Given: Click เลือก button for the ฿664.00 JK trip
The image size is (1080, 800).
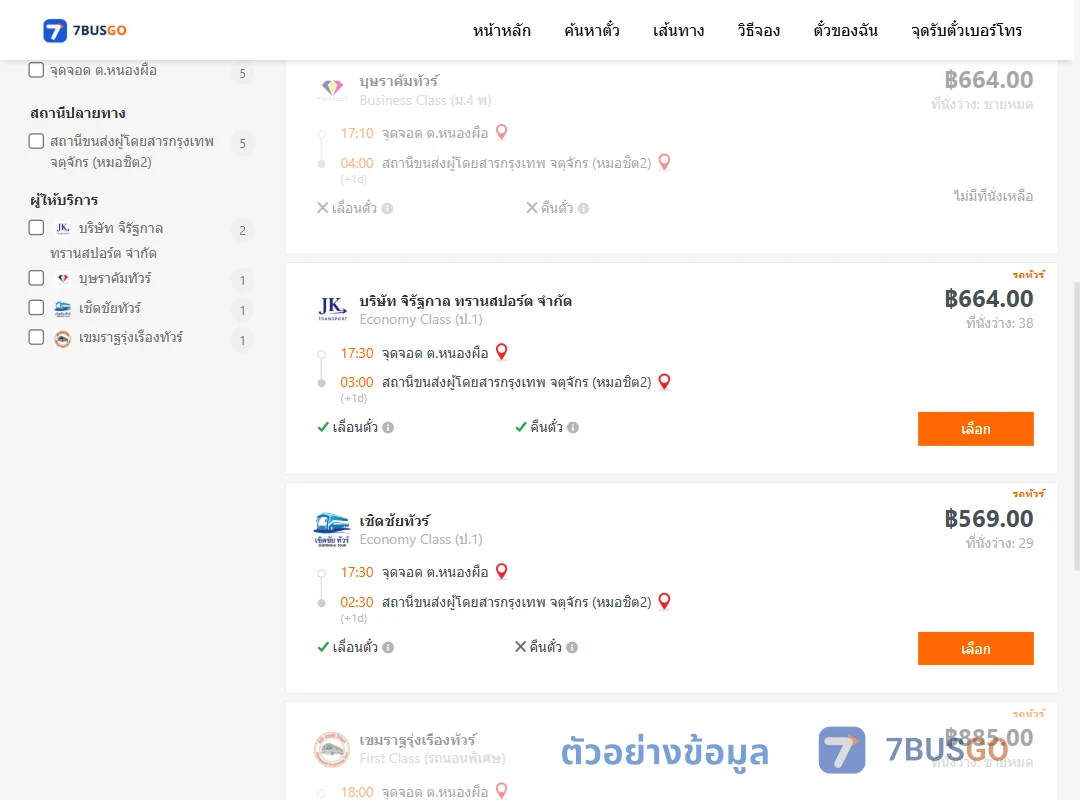Looking at the screenshot, I should pyautogui.click(x=975, y=429).
